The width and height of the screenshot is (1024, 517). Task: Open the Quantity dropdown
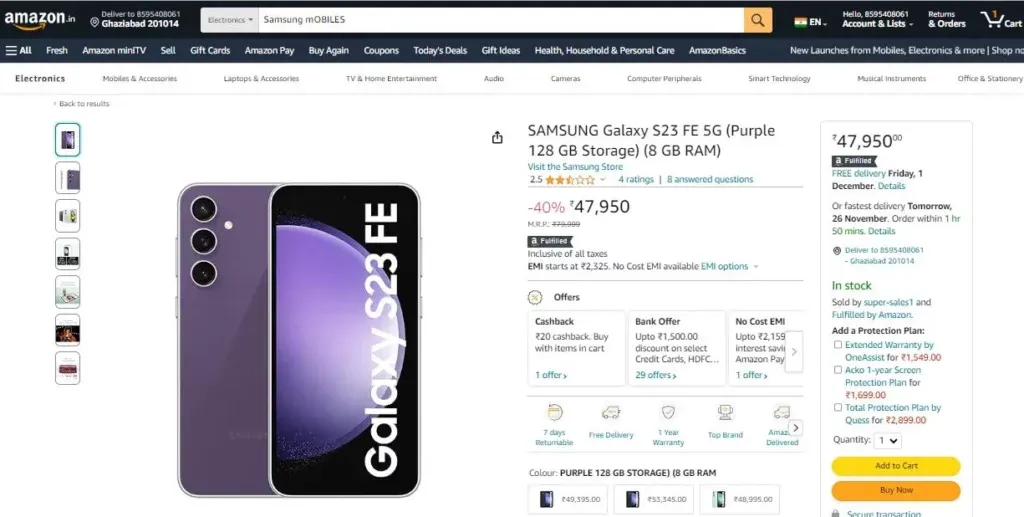pos(888,441)
